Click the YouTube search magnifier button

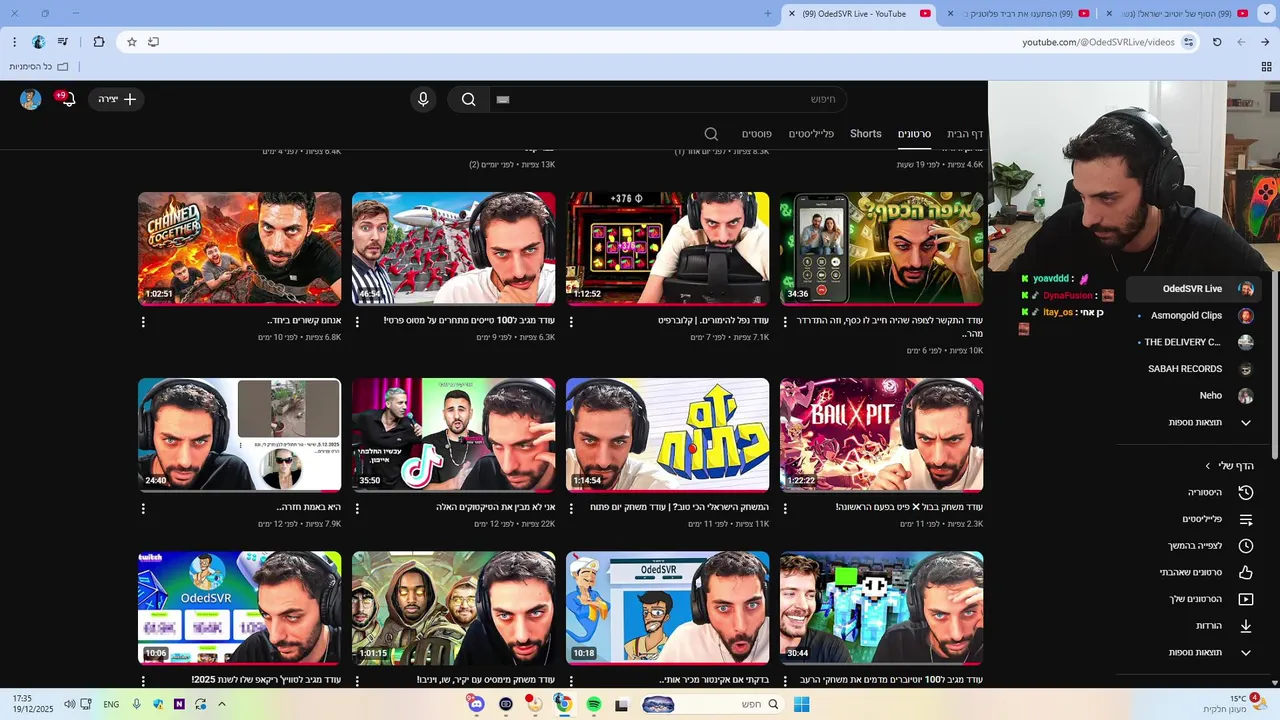(468, 99)
